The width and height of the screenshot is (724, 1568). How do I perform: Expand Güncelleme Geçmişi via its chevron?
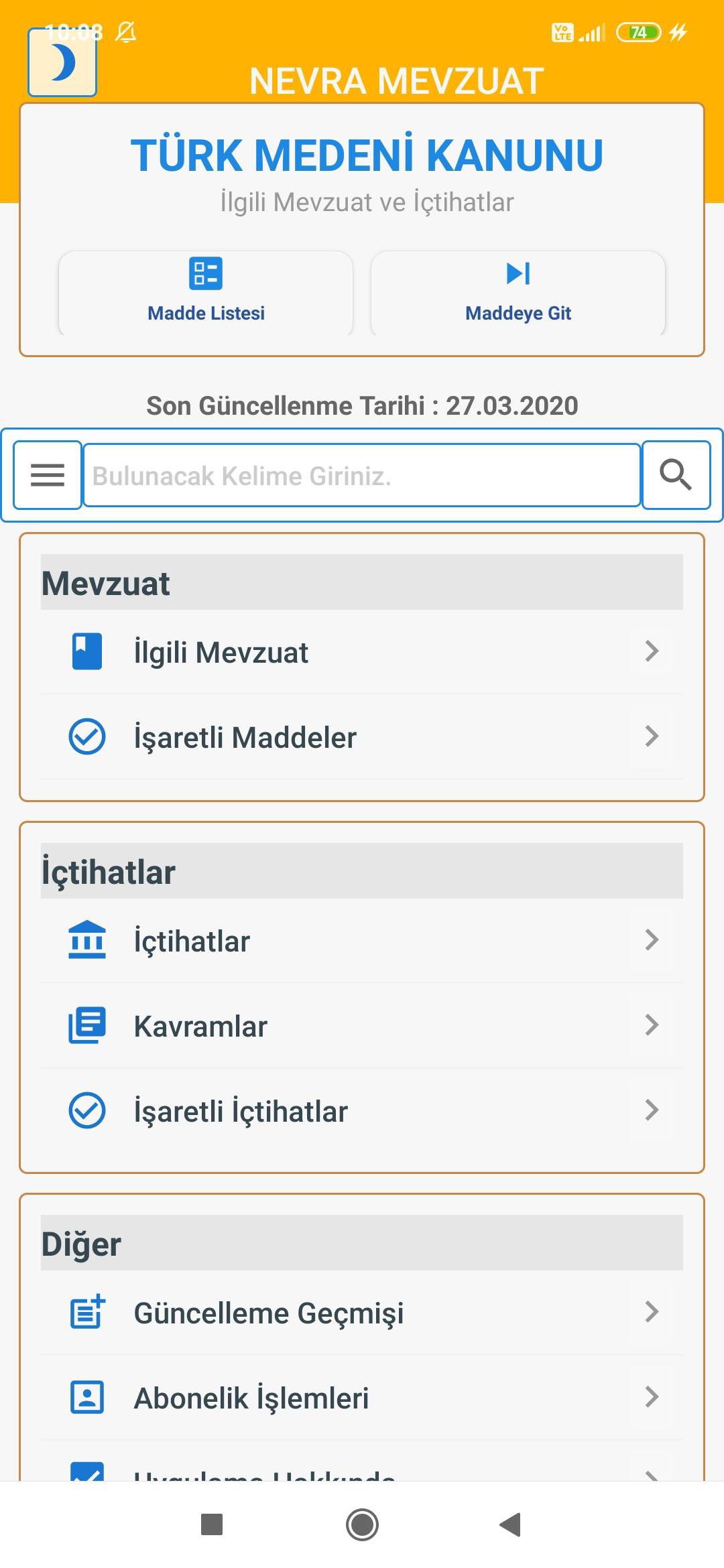[x=652, y=1312]
